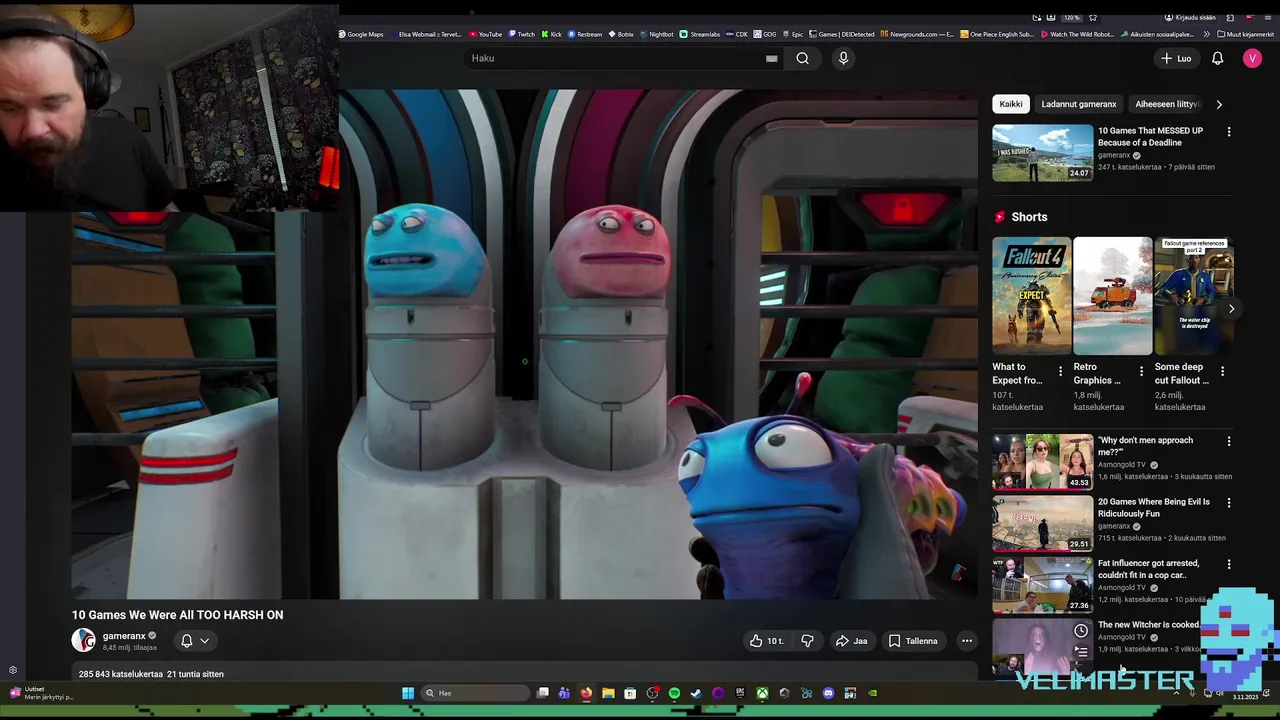Screen dimensions: 1280x720
Task: Select the 'Ladannut gameranx' filter chip
Action: [1079, 104]
